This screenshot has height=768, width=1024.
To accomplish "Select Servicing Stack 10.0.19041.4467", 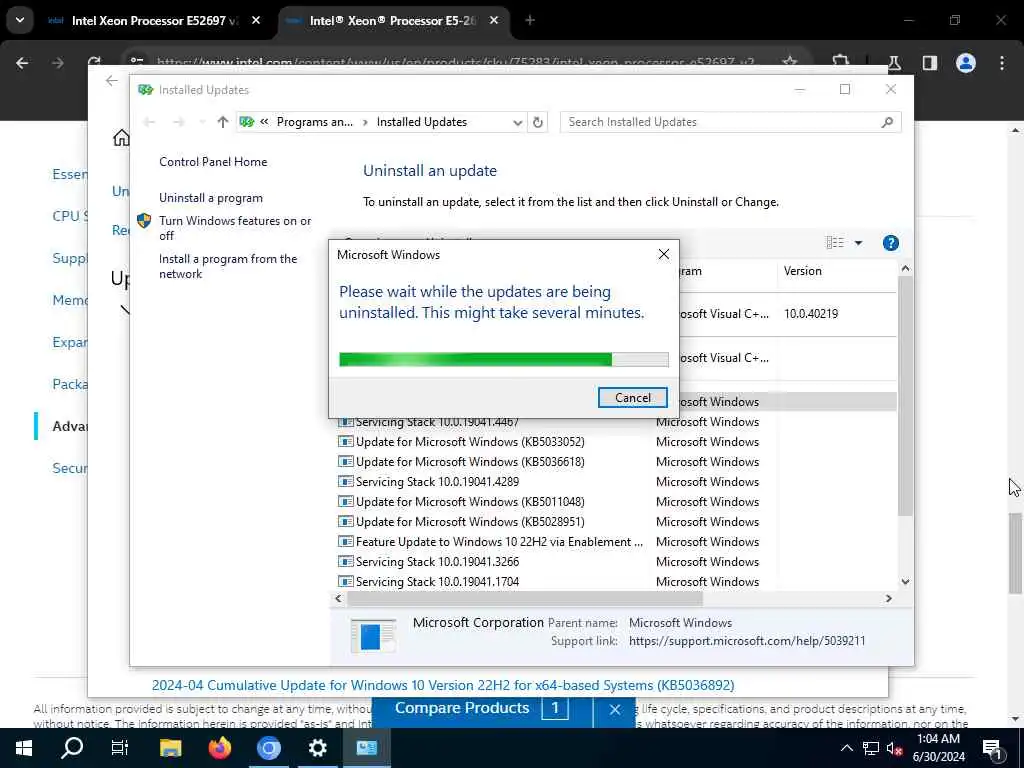I will (x=437, y=423).
